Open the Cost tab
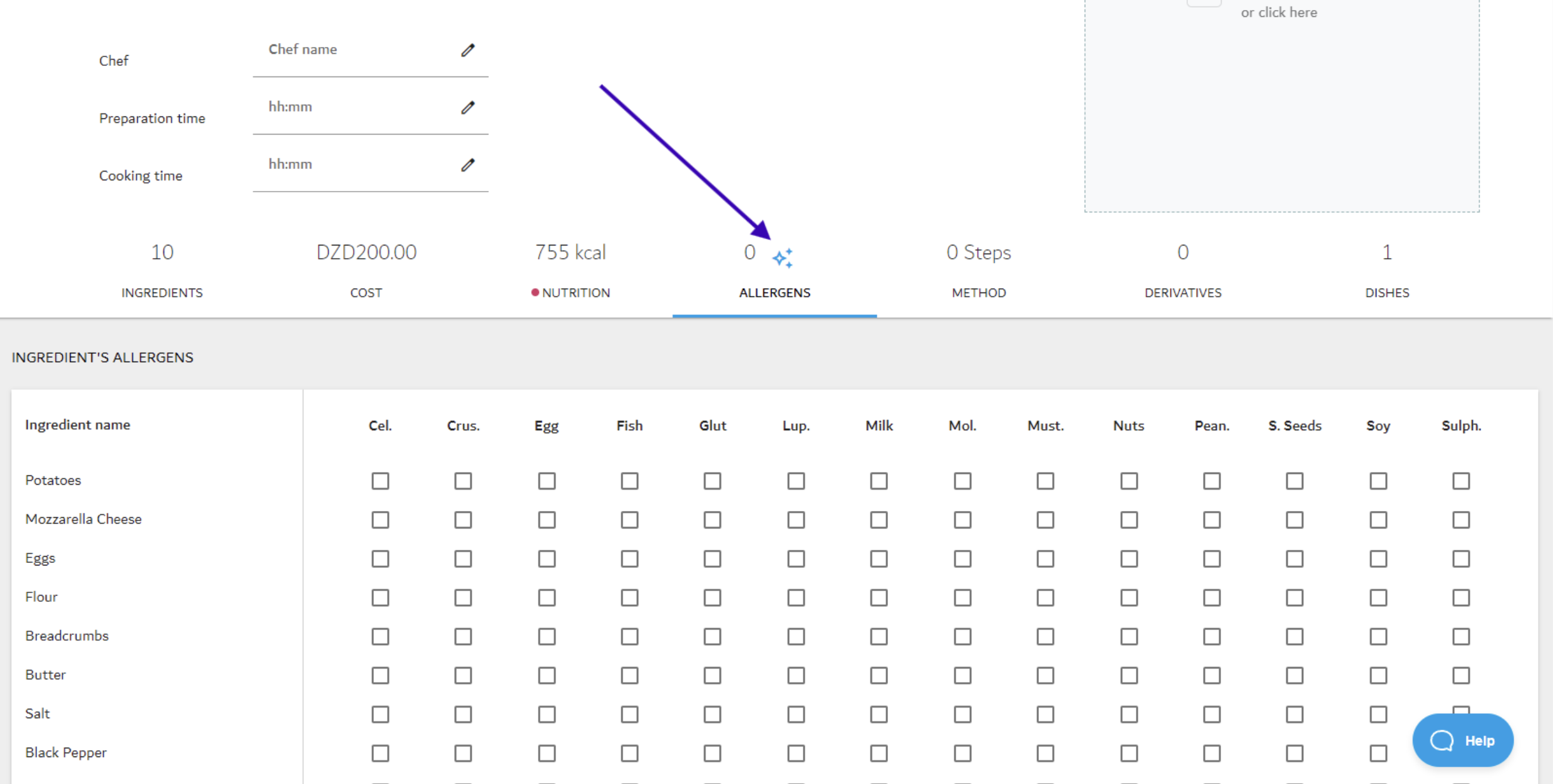 click(366, 271)
